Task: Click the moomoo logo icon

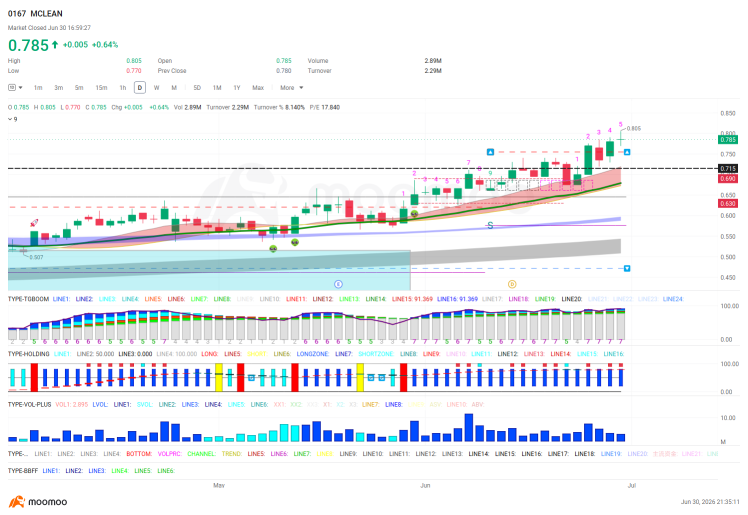Action: [17, 502]
